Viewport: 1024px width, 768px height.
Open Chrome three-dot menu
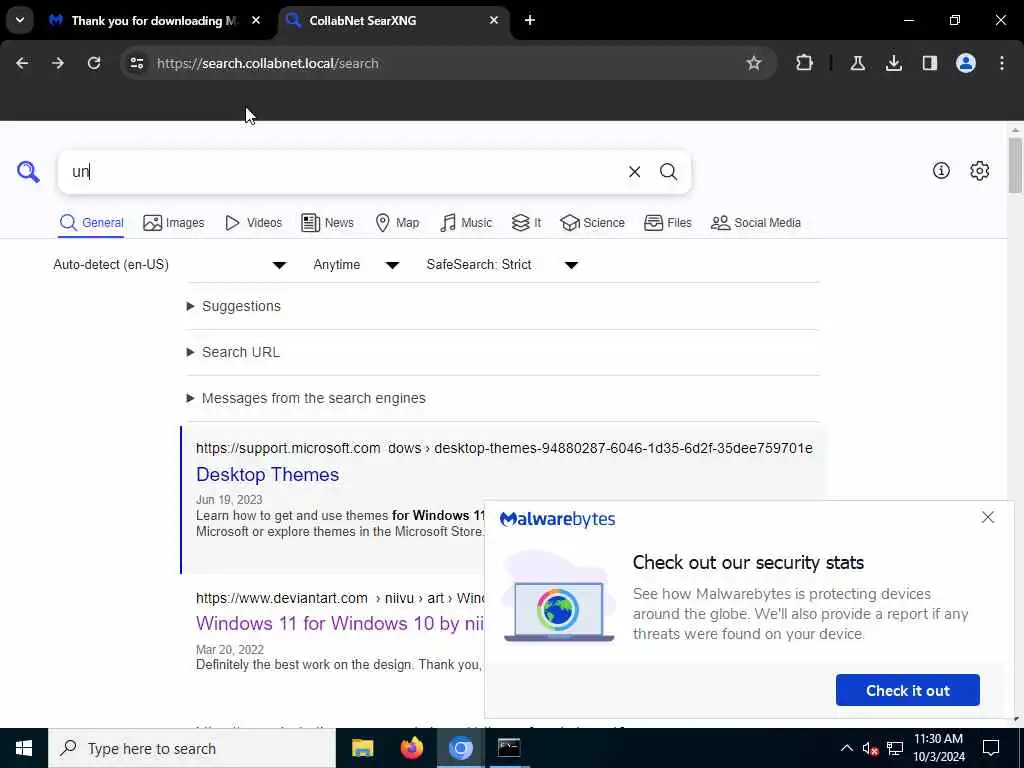pos(1002,63)
